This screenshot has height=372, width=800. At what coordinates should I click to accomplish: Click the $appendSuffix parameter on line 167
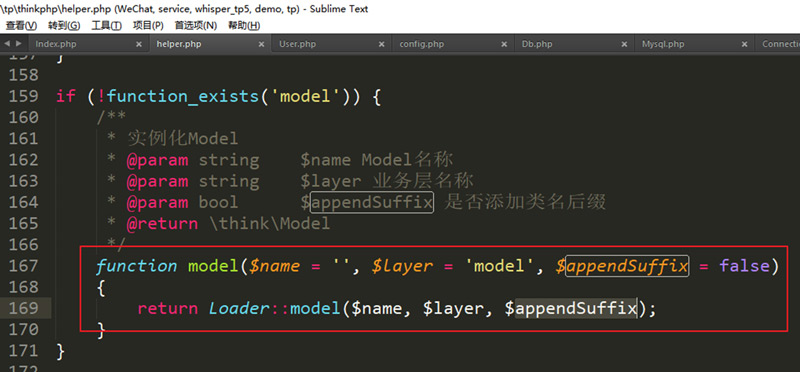click(x=622, y=266)
